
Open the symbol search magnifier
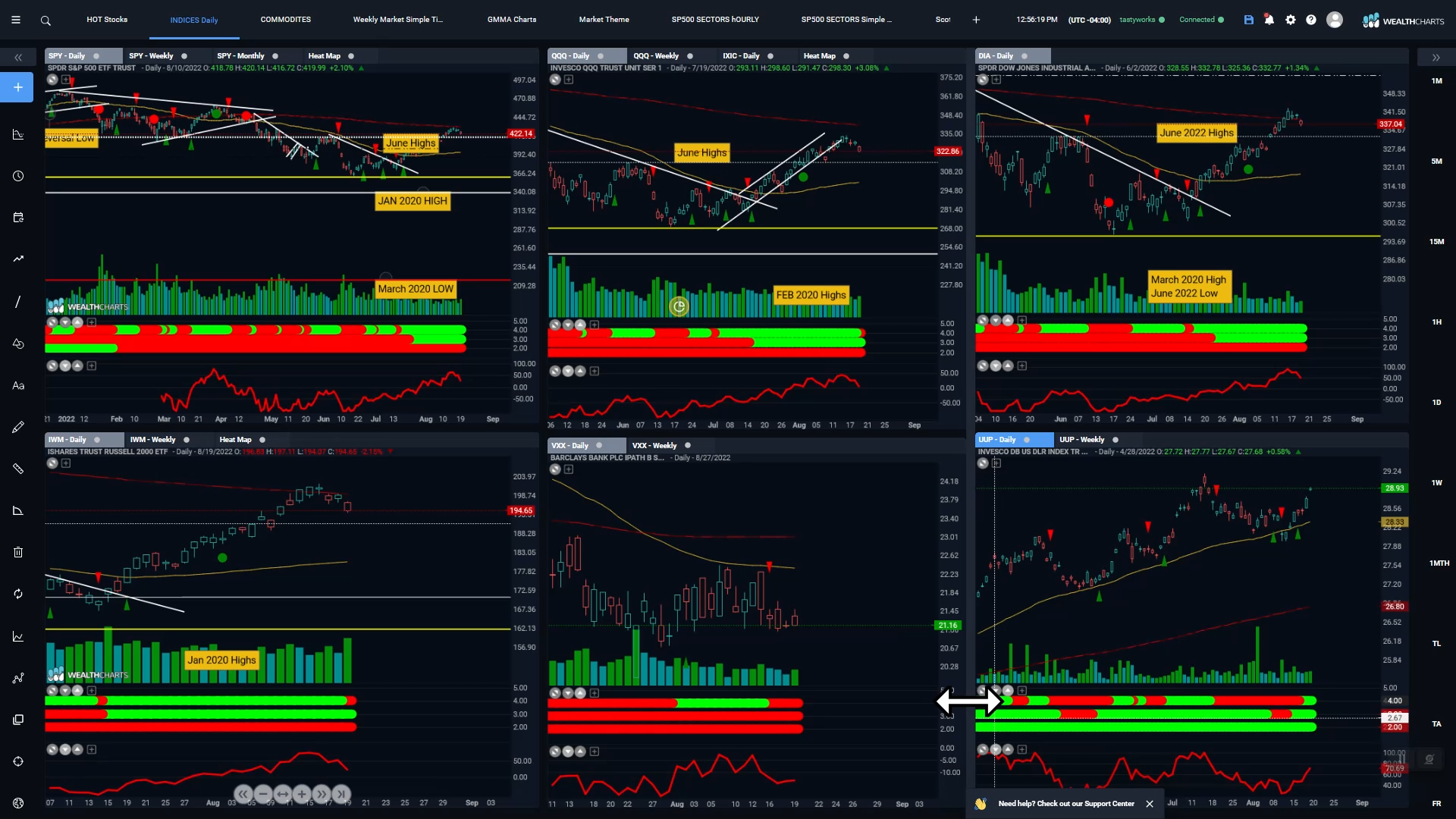click(x=45, y=20)
